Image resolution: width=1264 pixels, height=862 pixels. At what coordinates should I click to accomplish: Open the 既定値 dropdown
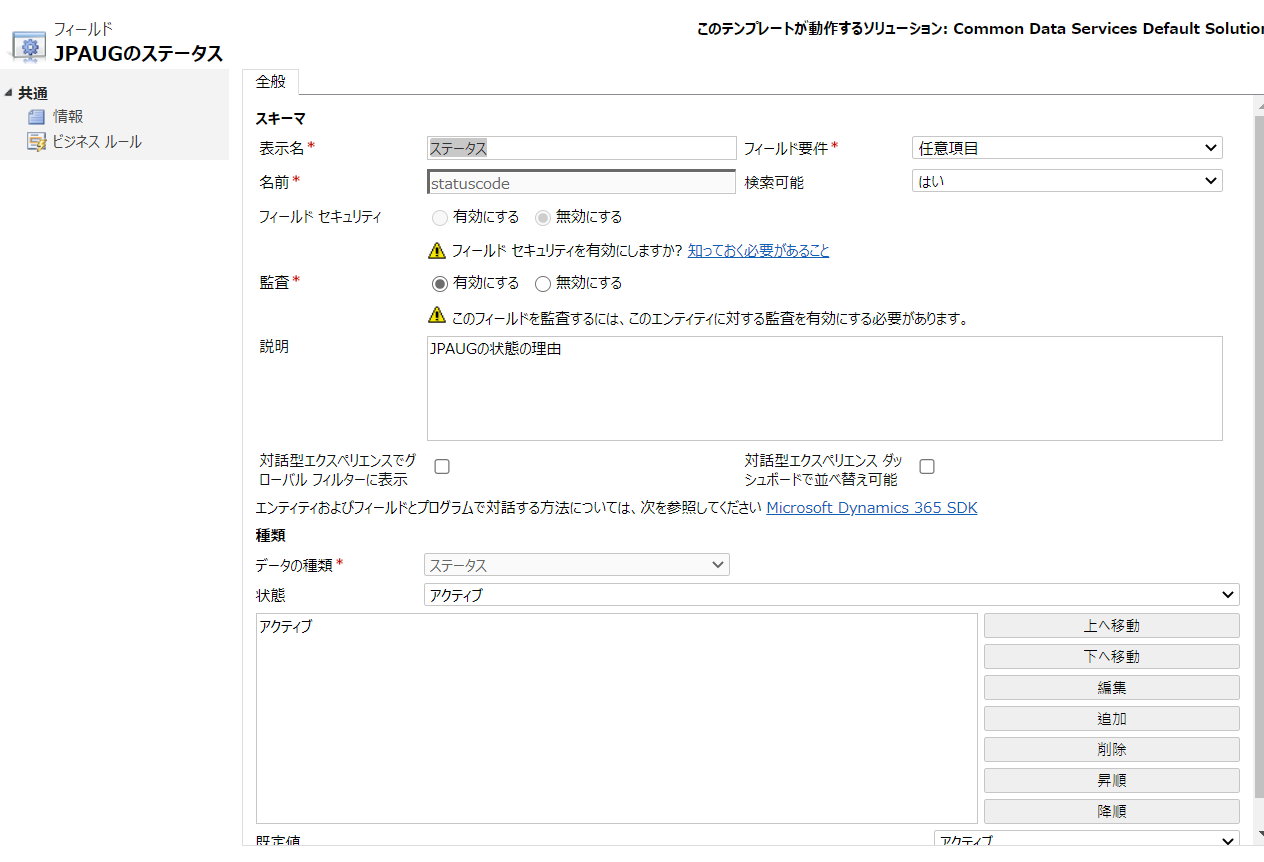pyautogui.click(x=1087, y=839)
